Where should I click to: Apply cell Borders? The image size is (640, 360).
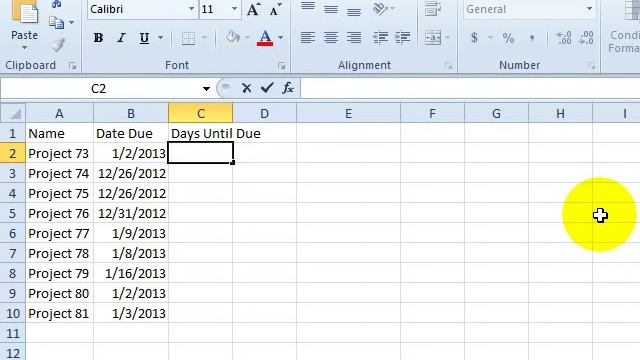(x=188, y=38)
